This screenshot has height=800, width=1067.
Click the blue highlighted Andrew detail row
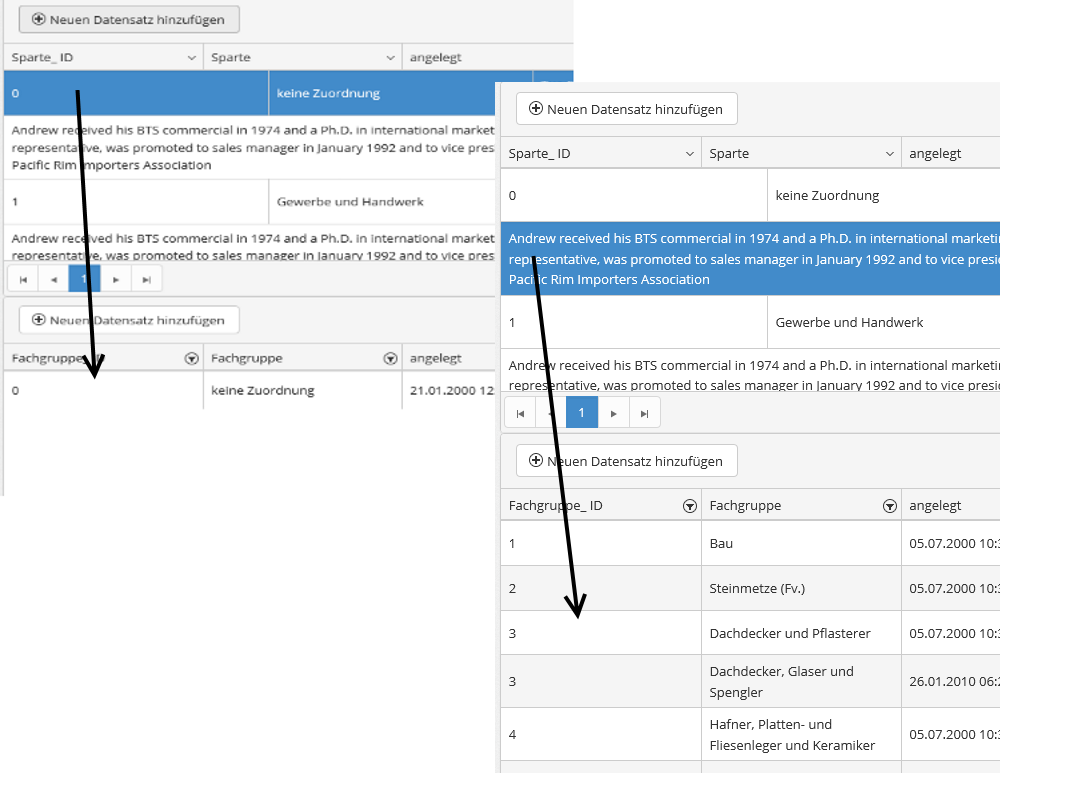coord(750,259)
